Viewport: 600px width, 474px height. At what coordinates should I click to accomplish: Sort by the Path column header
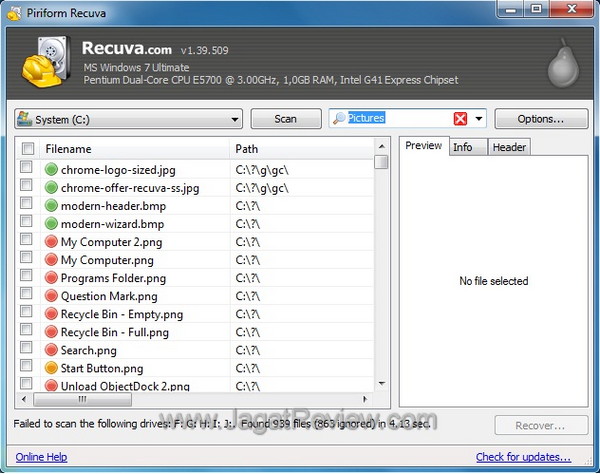click(x=302, y=149)
